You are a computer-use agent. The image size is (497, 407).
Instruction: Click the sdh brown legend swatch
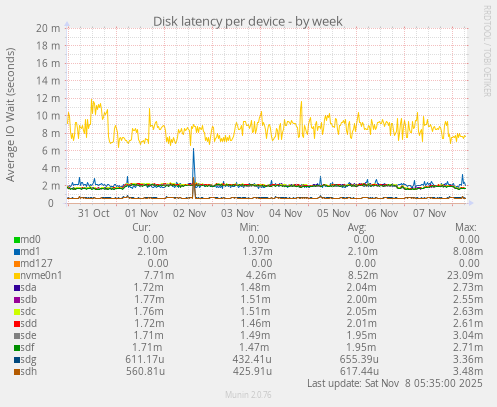pos(17,372)
